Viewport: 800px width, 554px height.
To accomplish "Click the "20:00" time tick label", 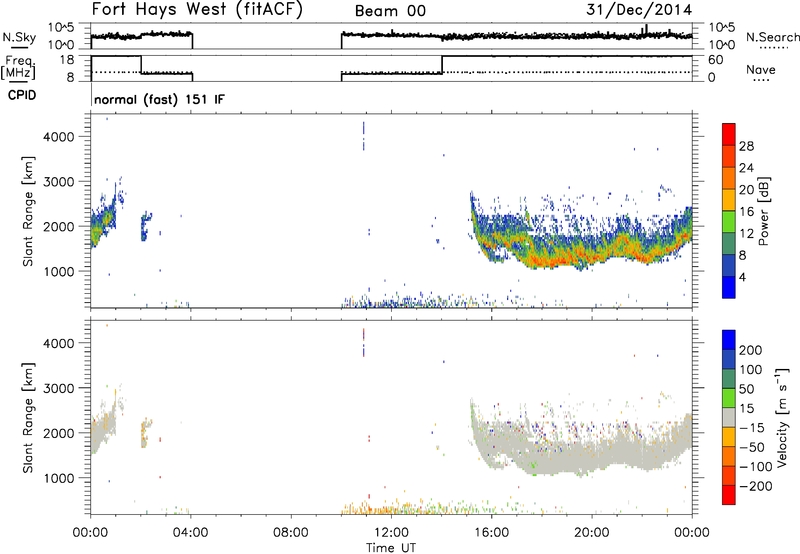I will point(592,533).
